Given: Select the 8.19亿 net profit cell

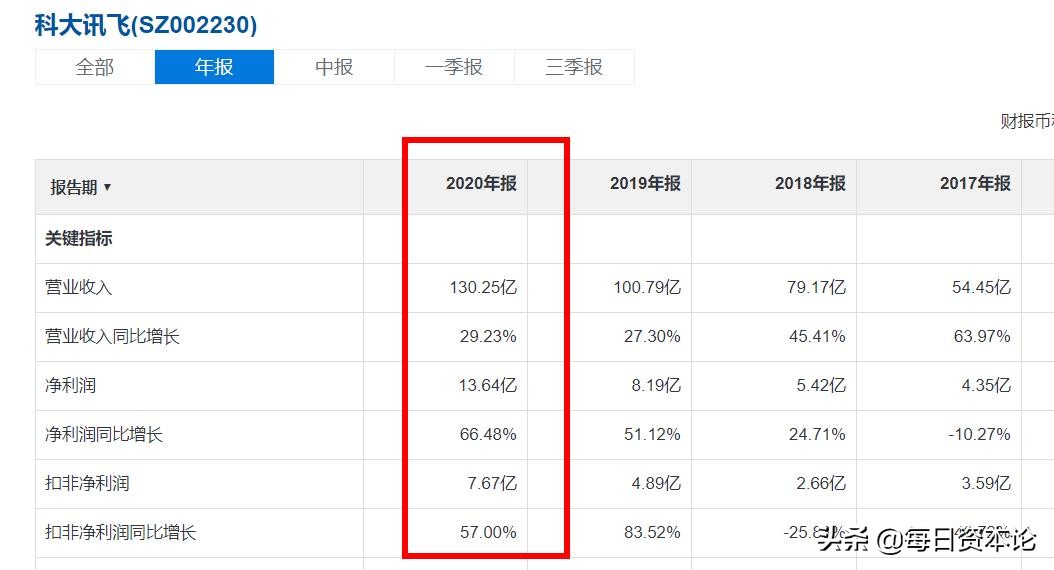Looking at the screenshot, I should (x=656, y=386).
